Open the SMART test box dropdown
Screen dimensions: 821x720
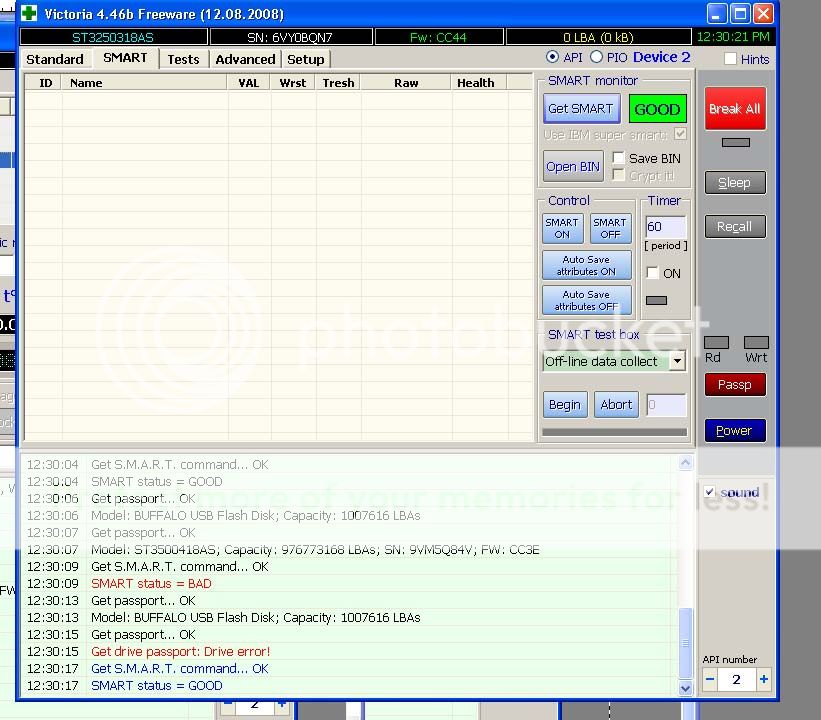click(x=678, y=361)
